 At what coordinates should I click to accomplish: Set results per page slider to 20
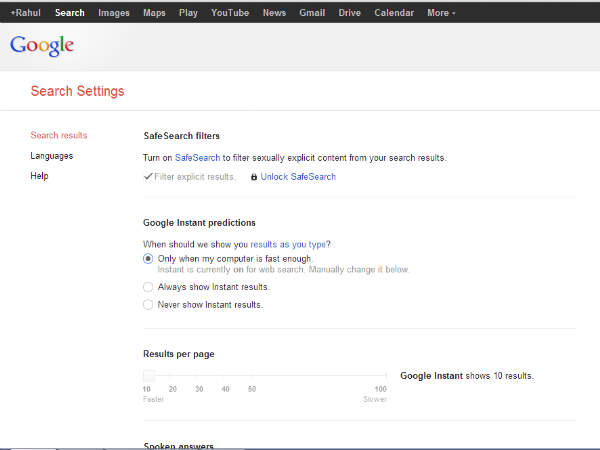[x=173, y=389]
